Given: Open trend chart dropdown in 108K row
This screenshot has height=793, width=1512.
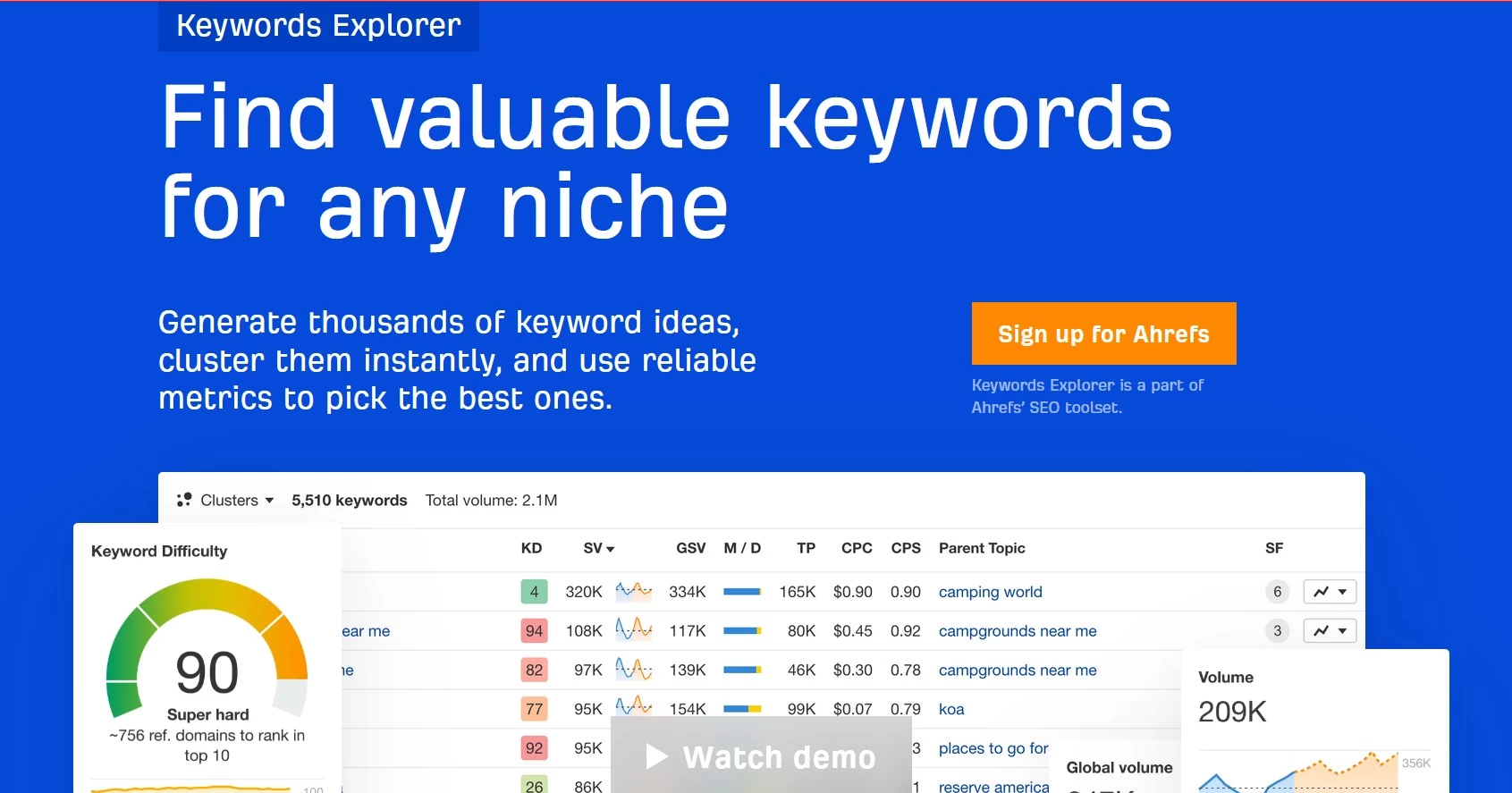Looking at the screenshot, I should [1330, 631].
